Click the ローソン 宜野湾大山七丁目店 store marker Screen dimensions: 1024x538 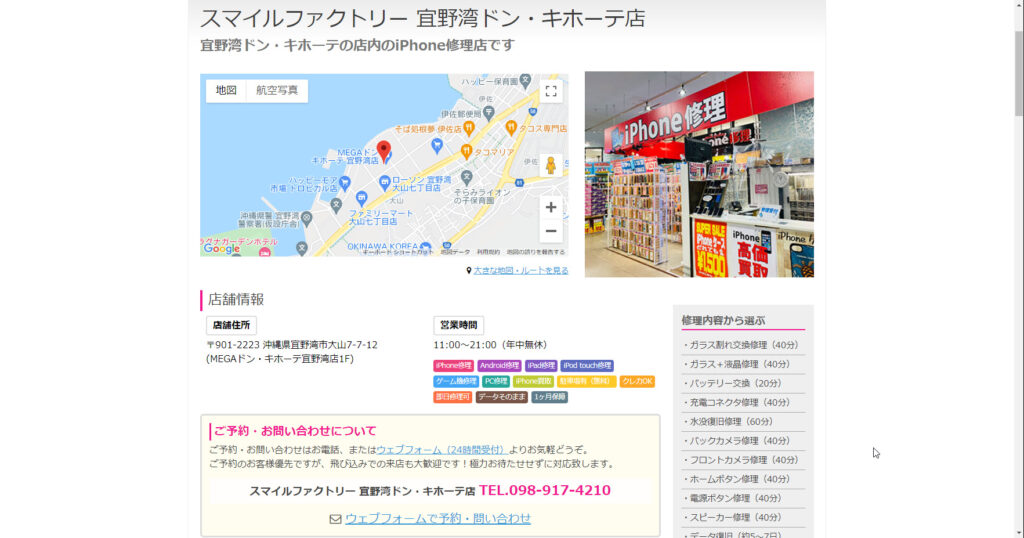(385, 183)
